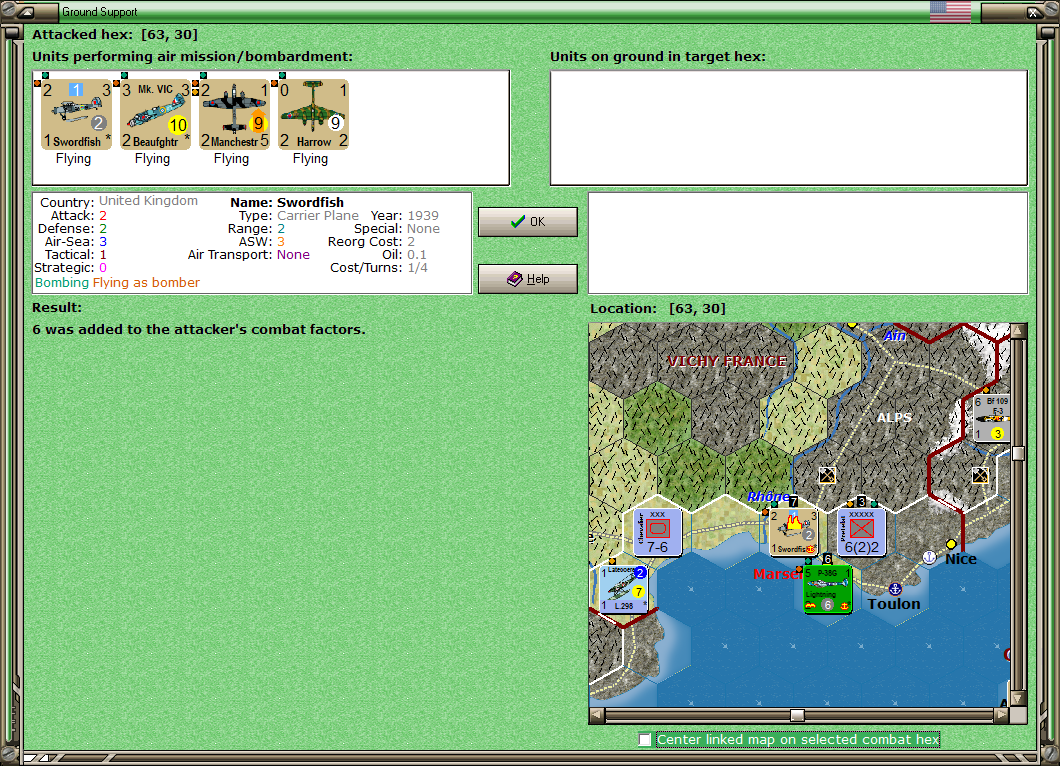Select the Harrow transport plane unit
1060x766 pixels.
coord(313,114)
